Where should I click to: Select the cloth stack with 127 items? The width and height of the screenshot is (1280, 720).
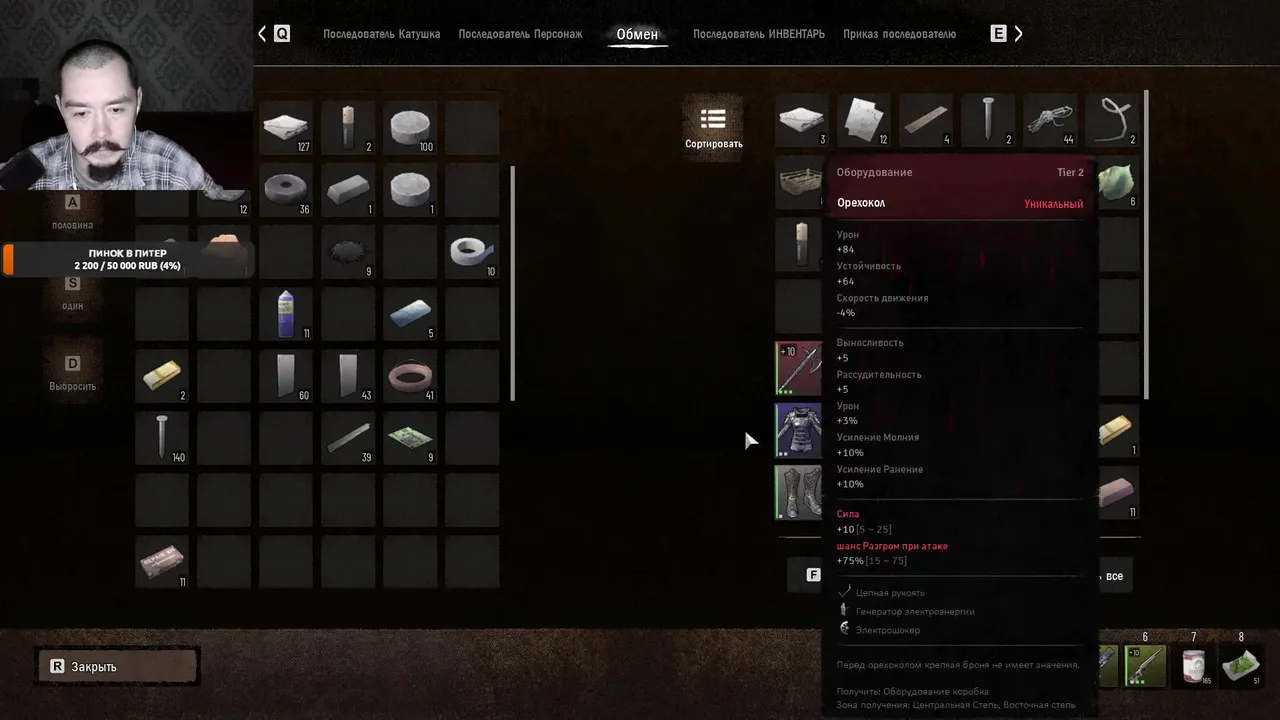tap(286, 127)
